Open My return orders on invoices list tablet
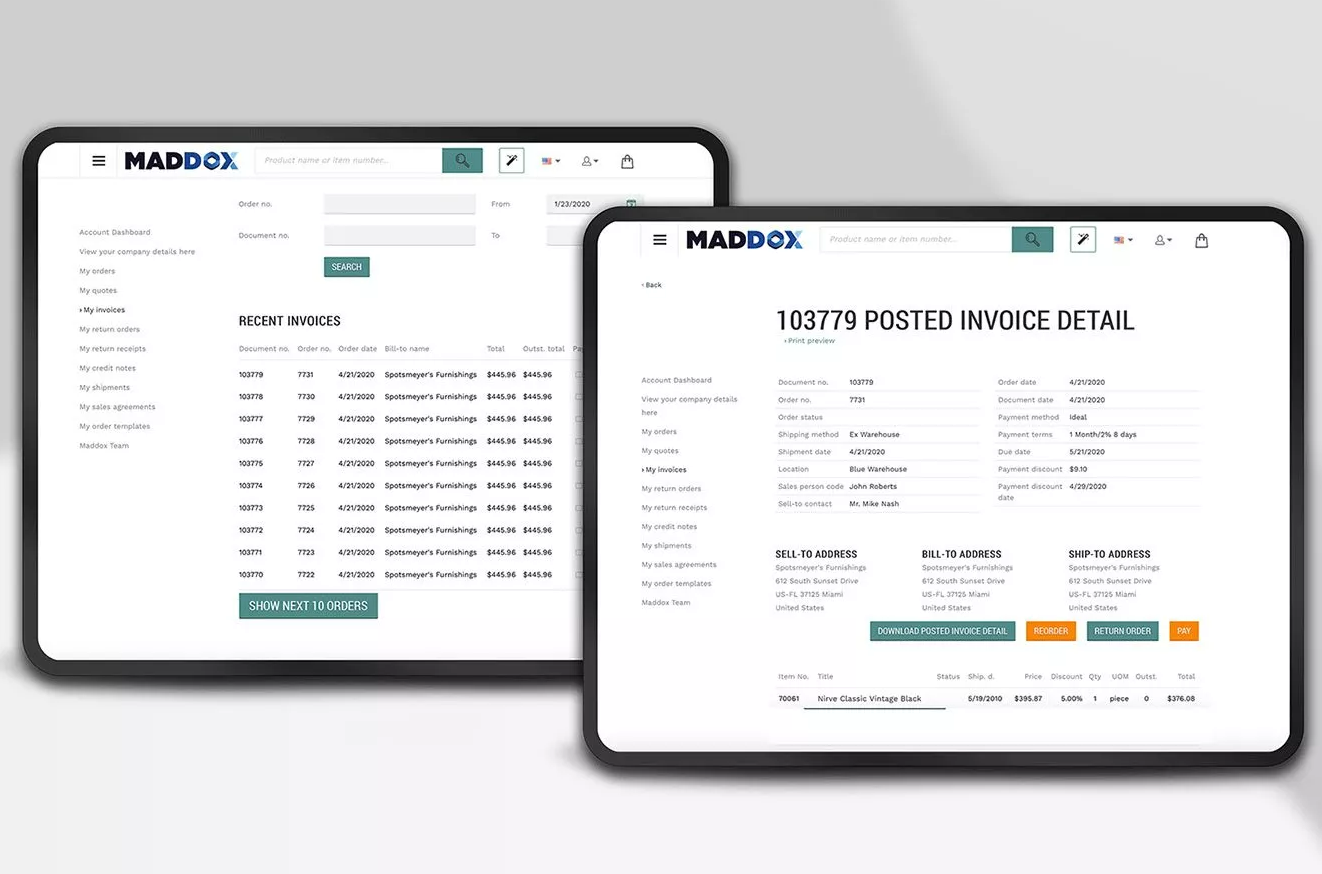This screenshot has height=874, width=1322. [110, 329]
